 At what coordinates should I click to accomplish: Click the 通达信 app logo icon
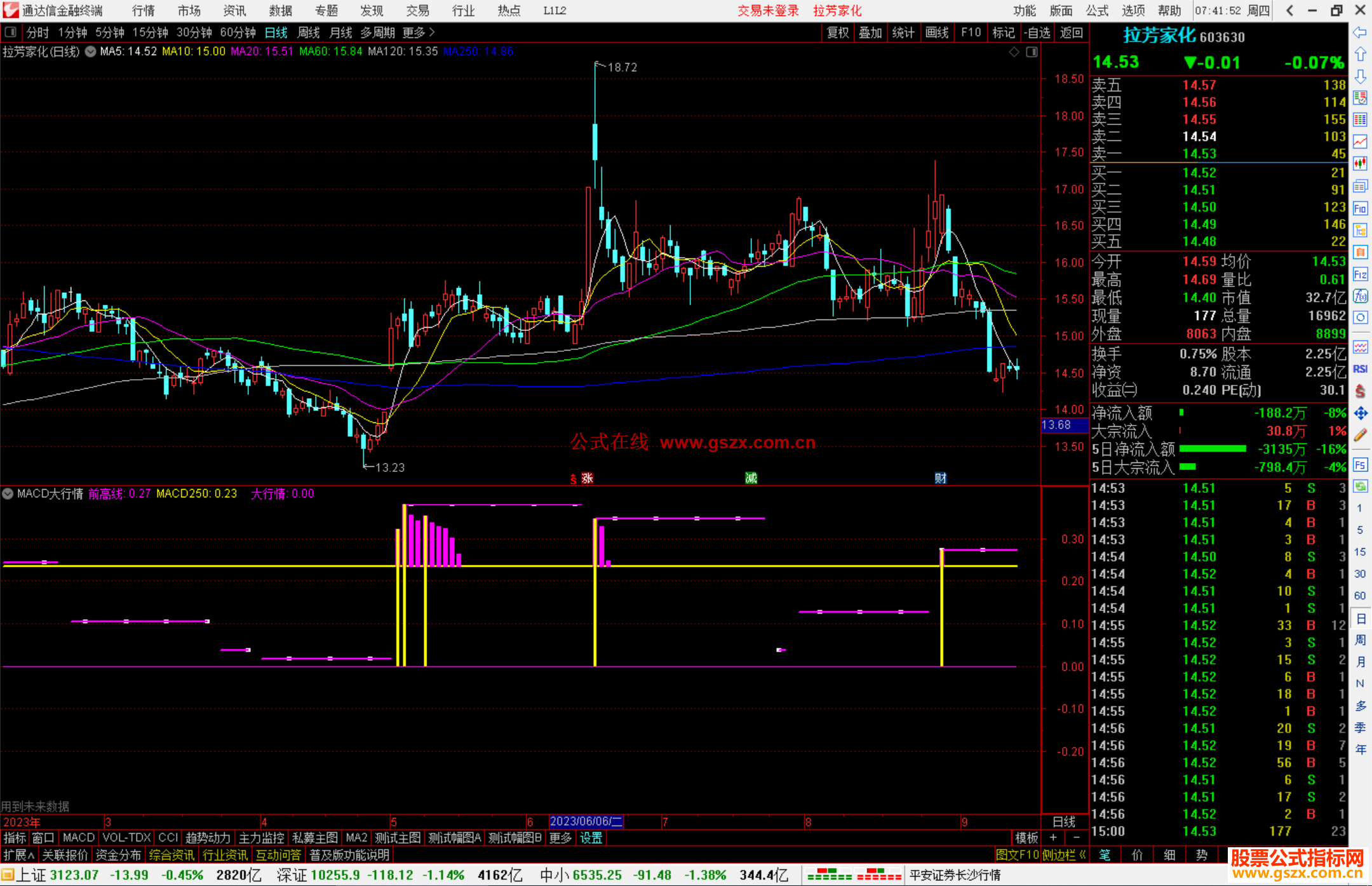[x=11, y=10]
